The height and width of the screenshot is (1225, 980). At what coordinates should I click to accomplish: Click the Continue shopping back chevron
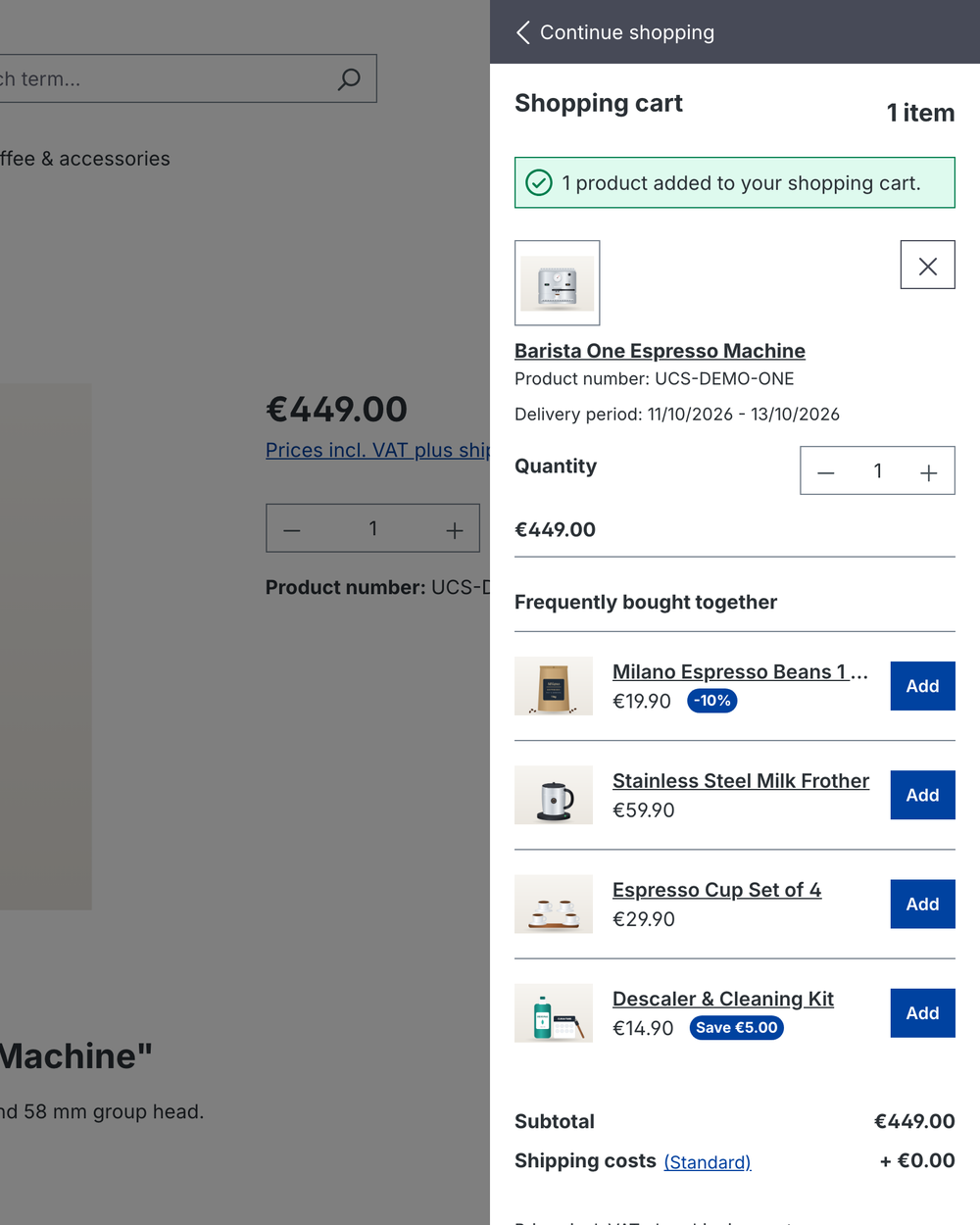coord(523,32)
